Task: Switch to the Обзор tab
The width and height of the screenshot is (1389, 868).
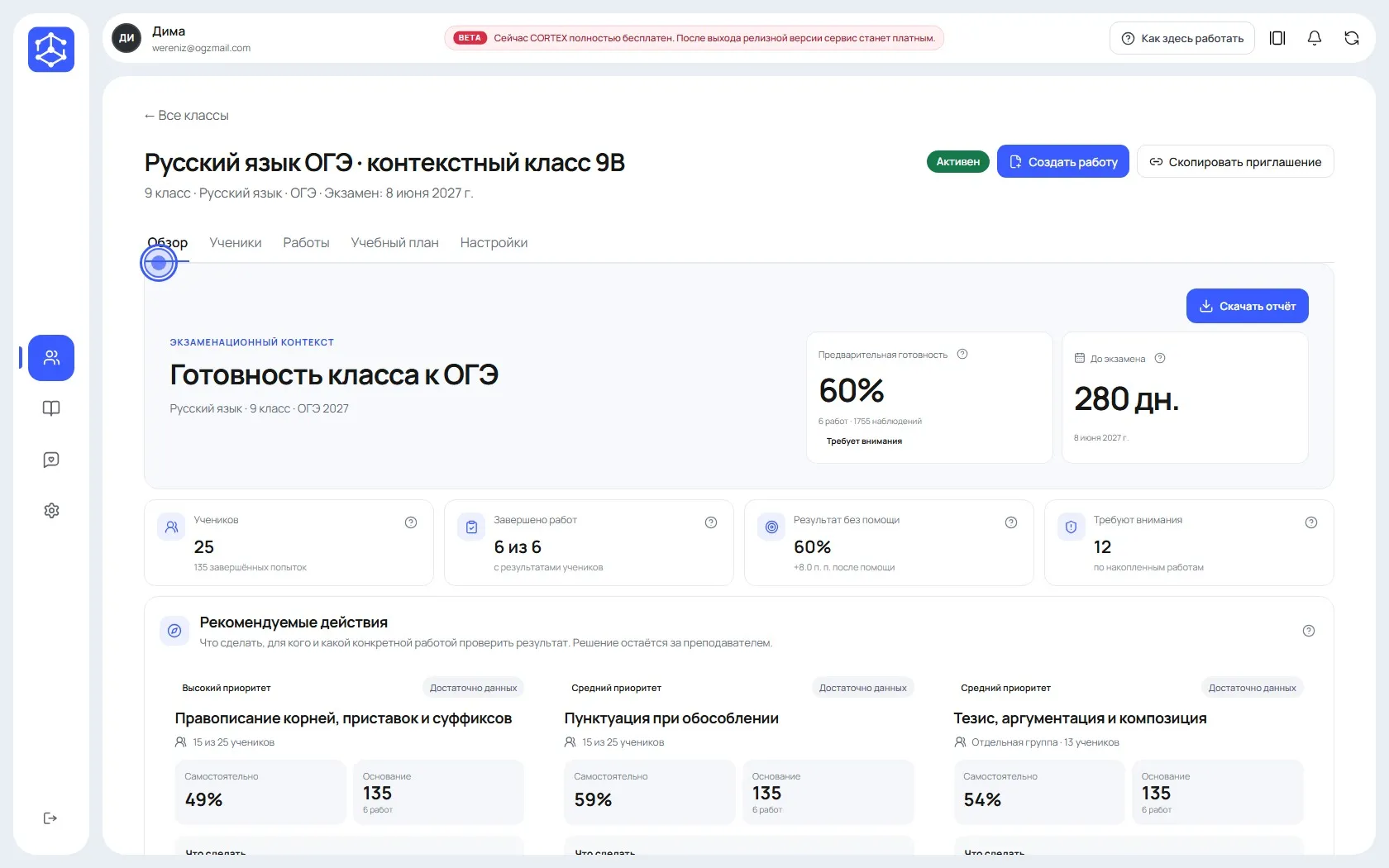Action: click(x=168, y=243)
